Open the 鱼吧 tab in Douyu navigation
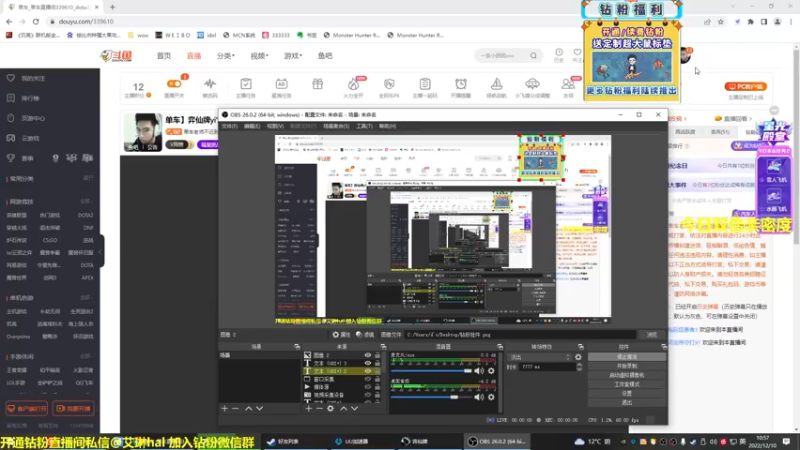 [325, 56]
